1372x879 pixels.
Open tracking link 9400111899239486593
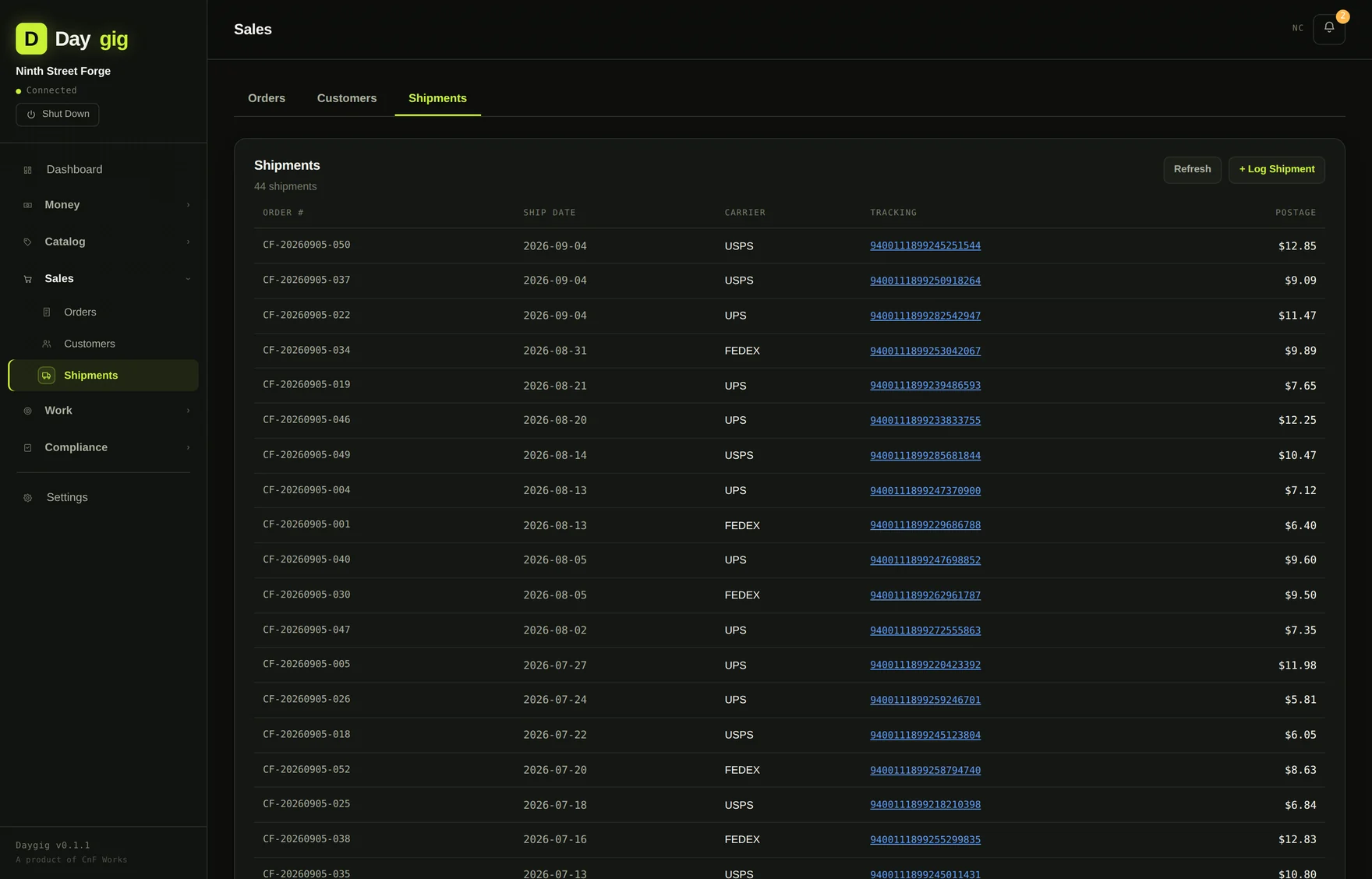pyautogui.click(x=925, y=385)
